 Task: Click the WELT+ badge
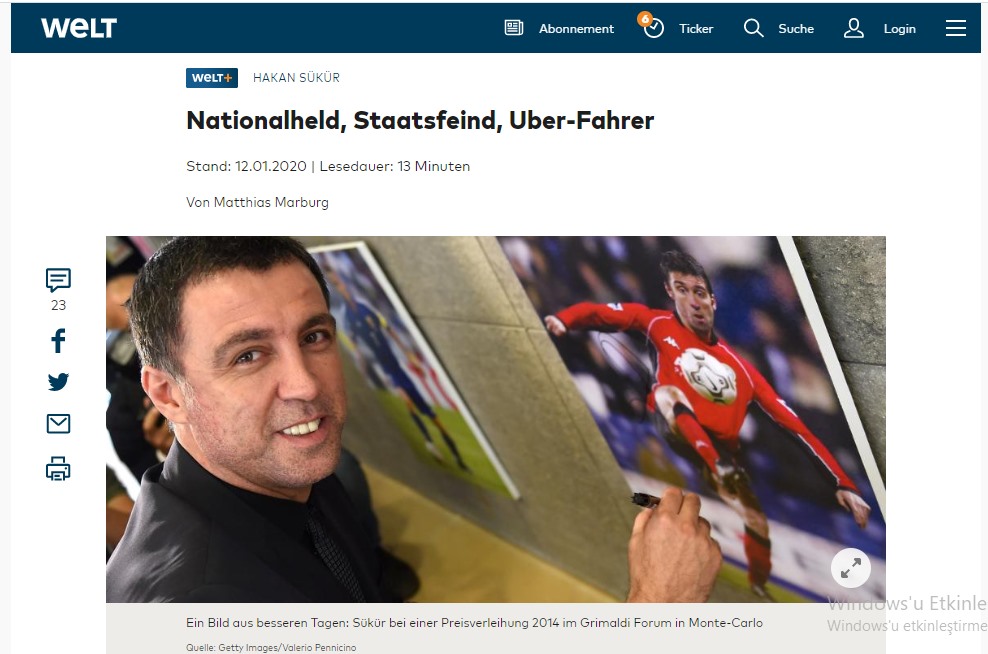212,77
